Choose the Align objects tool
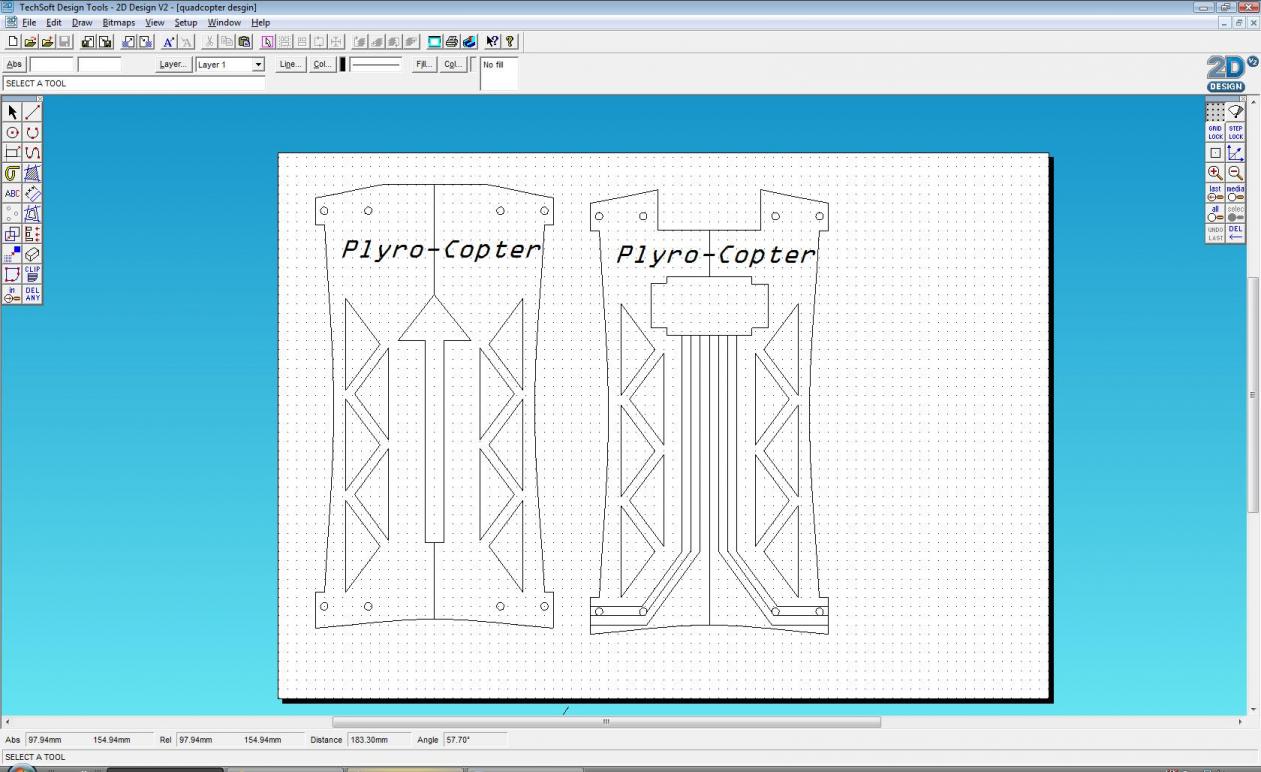 [32, 234]
